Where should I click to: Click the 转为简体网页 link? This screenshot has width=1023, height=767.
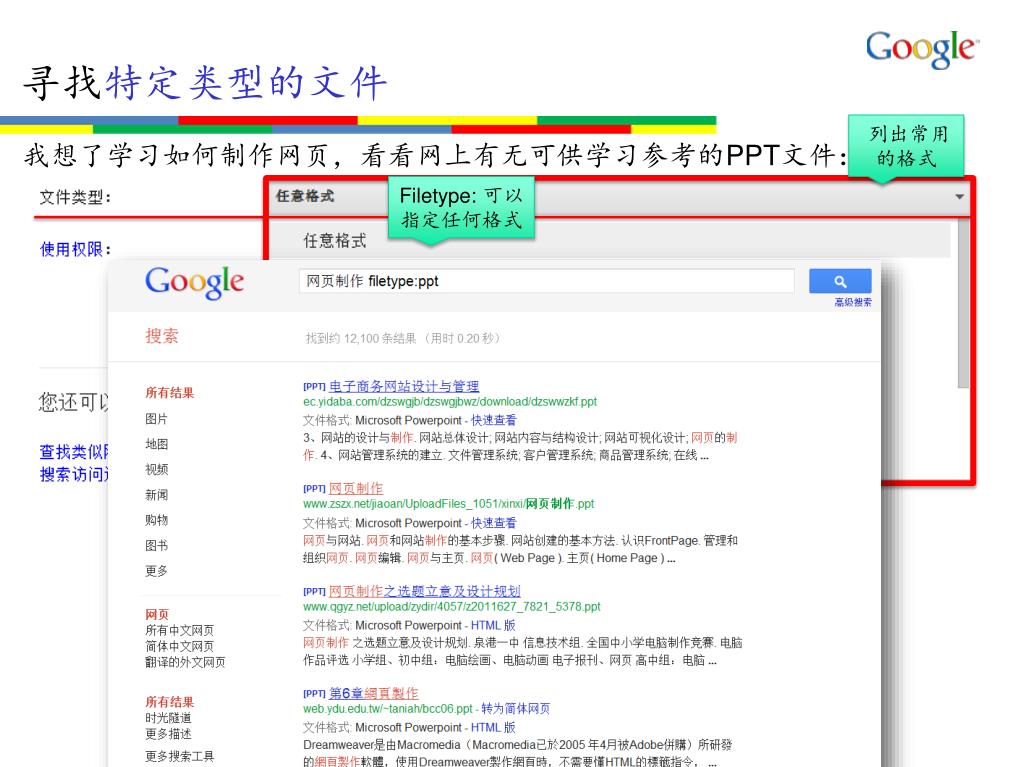pyautogui.click(x=516, y=708)
